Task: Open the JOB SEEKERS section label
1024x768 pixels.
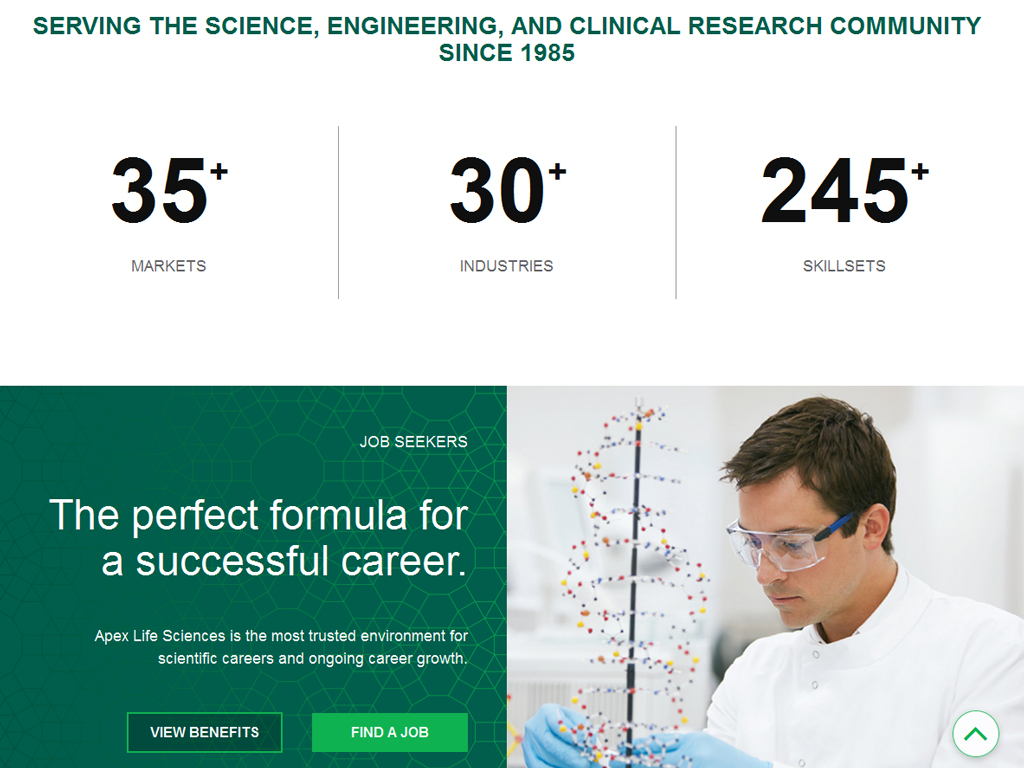Action: [x=416, y=441]
